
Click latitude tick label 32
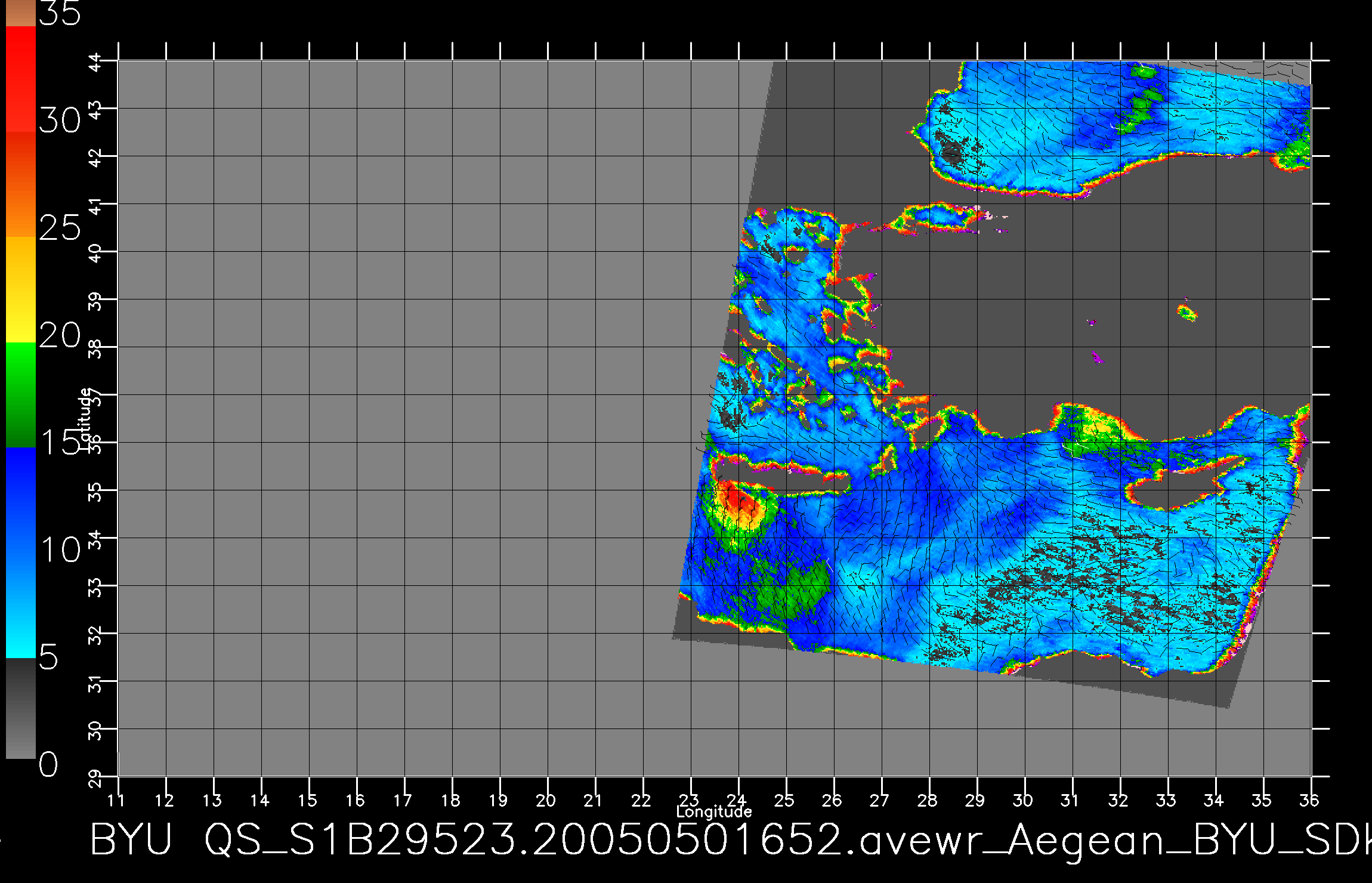pos(95,636)
